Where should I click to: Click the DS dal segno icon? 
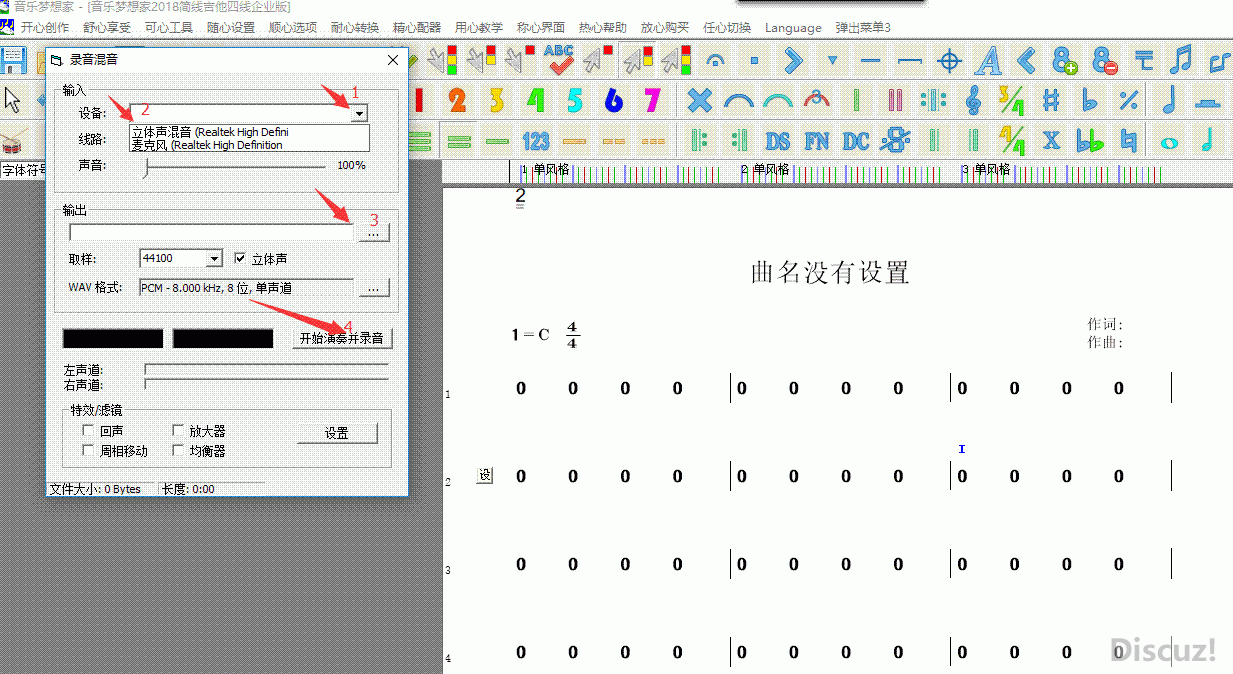(778, 141)
